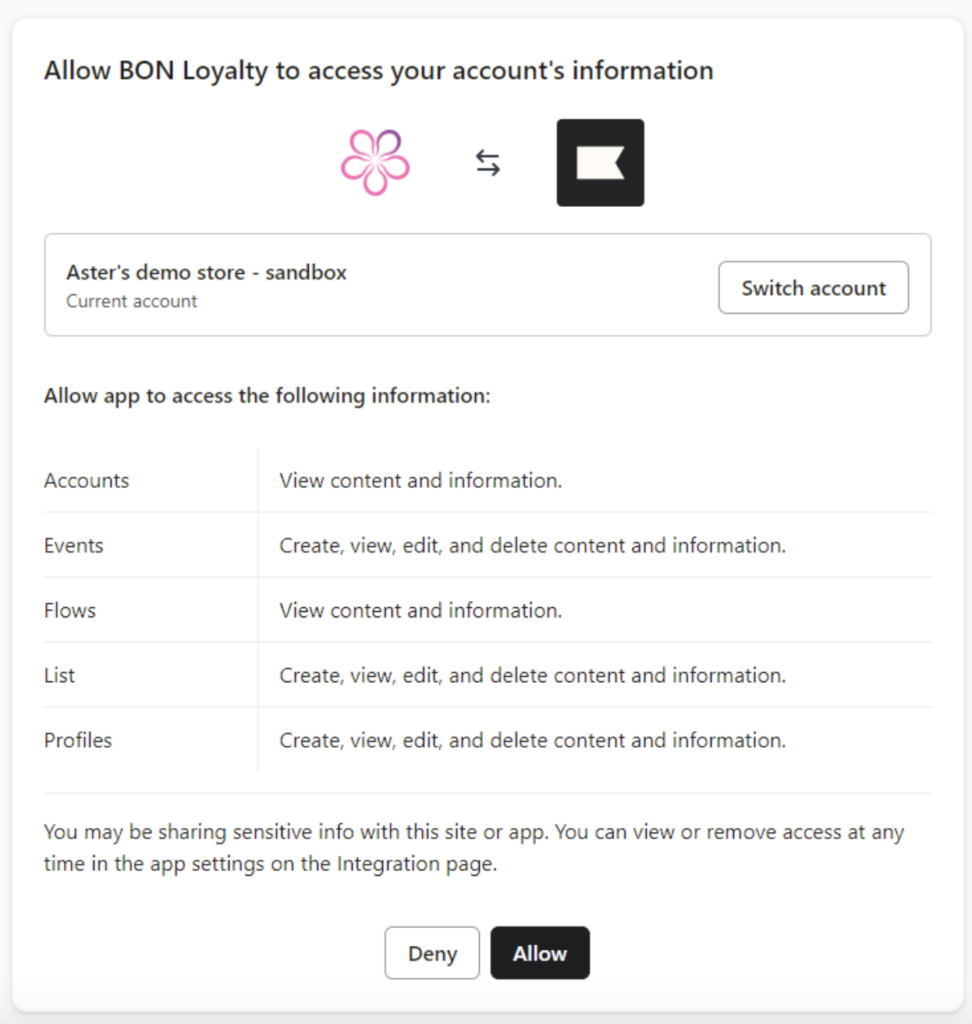Select the Profiles permission row label
The width and height of the screenshot is (972, 1024).
[x=78, y=740]
